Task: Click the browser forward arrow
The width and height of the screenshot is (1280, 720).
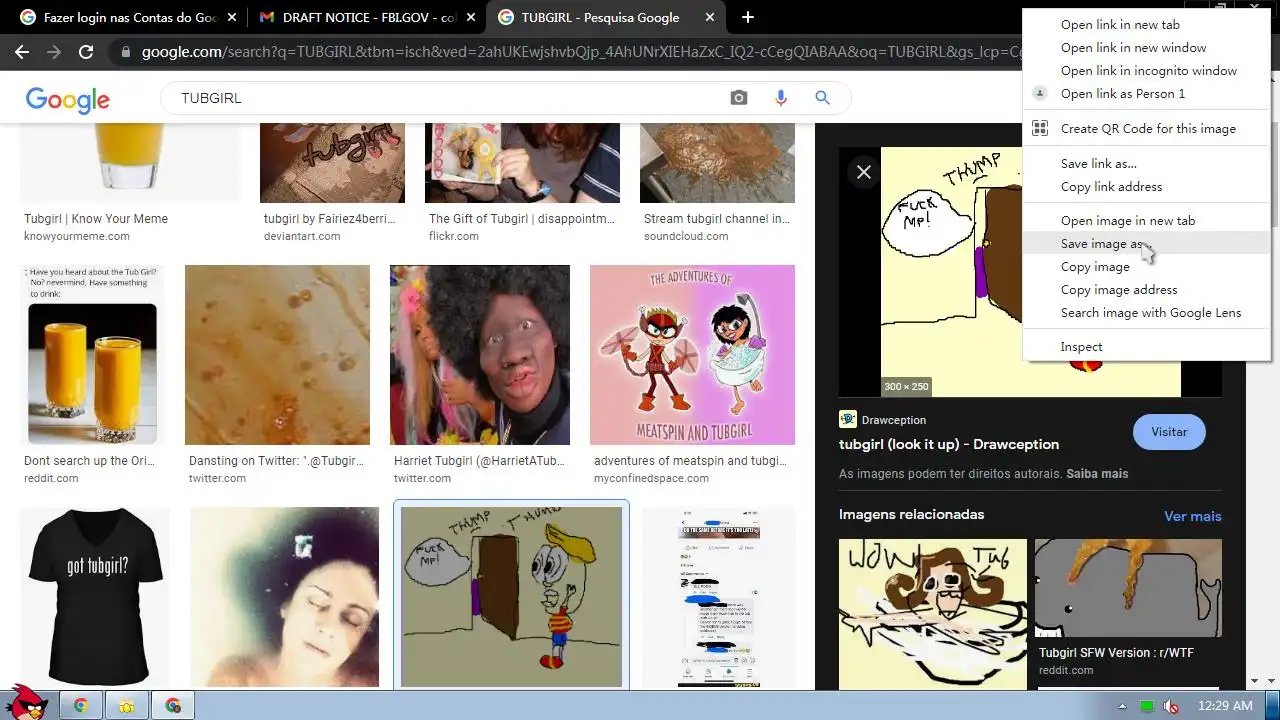Action: pos(54,52)
